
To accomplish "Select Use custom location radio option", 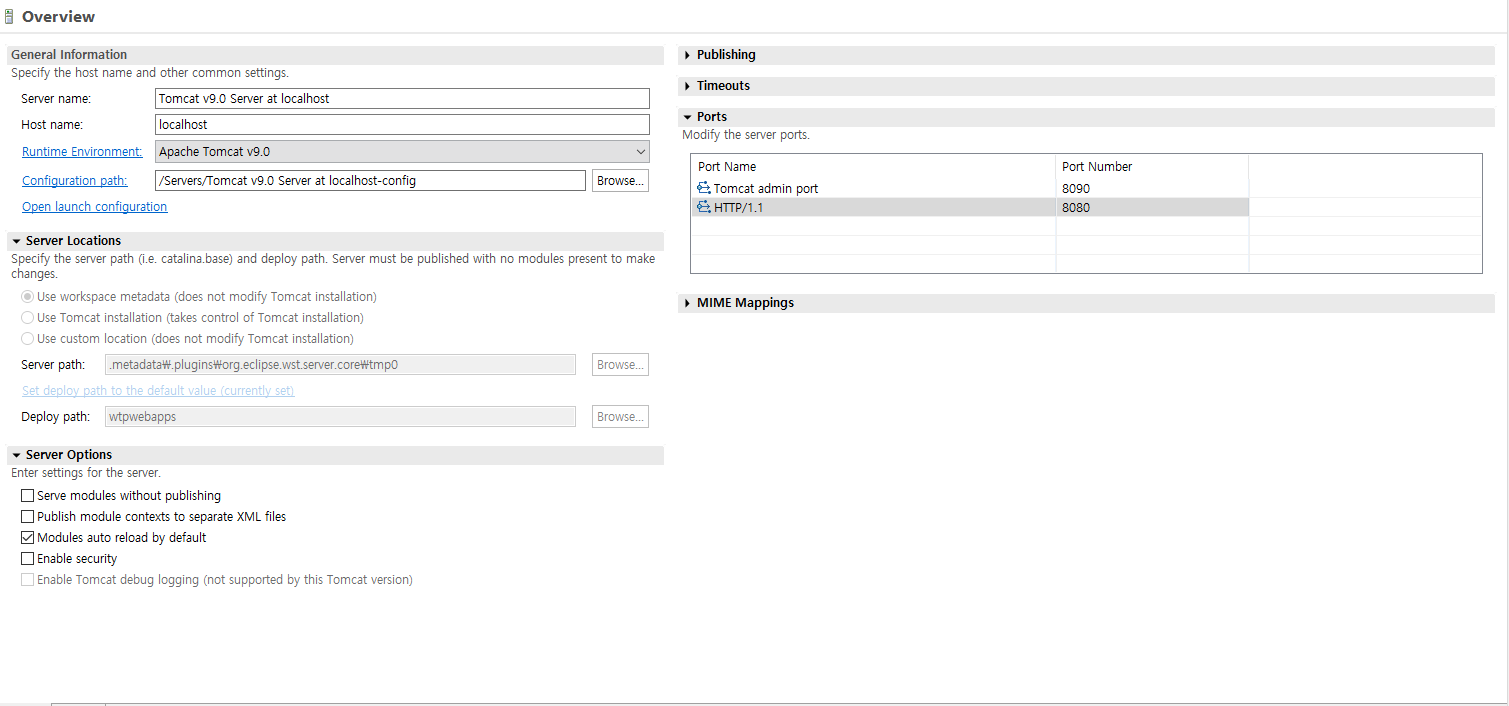I will 28,339.
